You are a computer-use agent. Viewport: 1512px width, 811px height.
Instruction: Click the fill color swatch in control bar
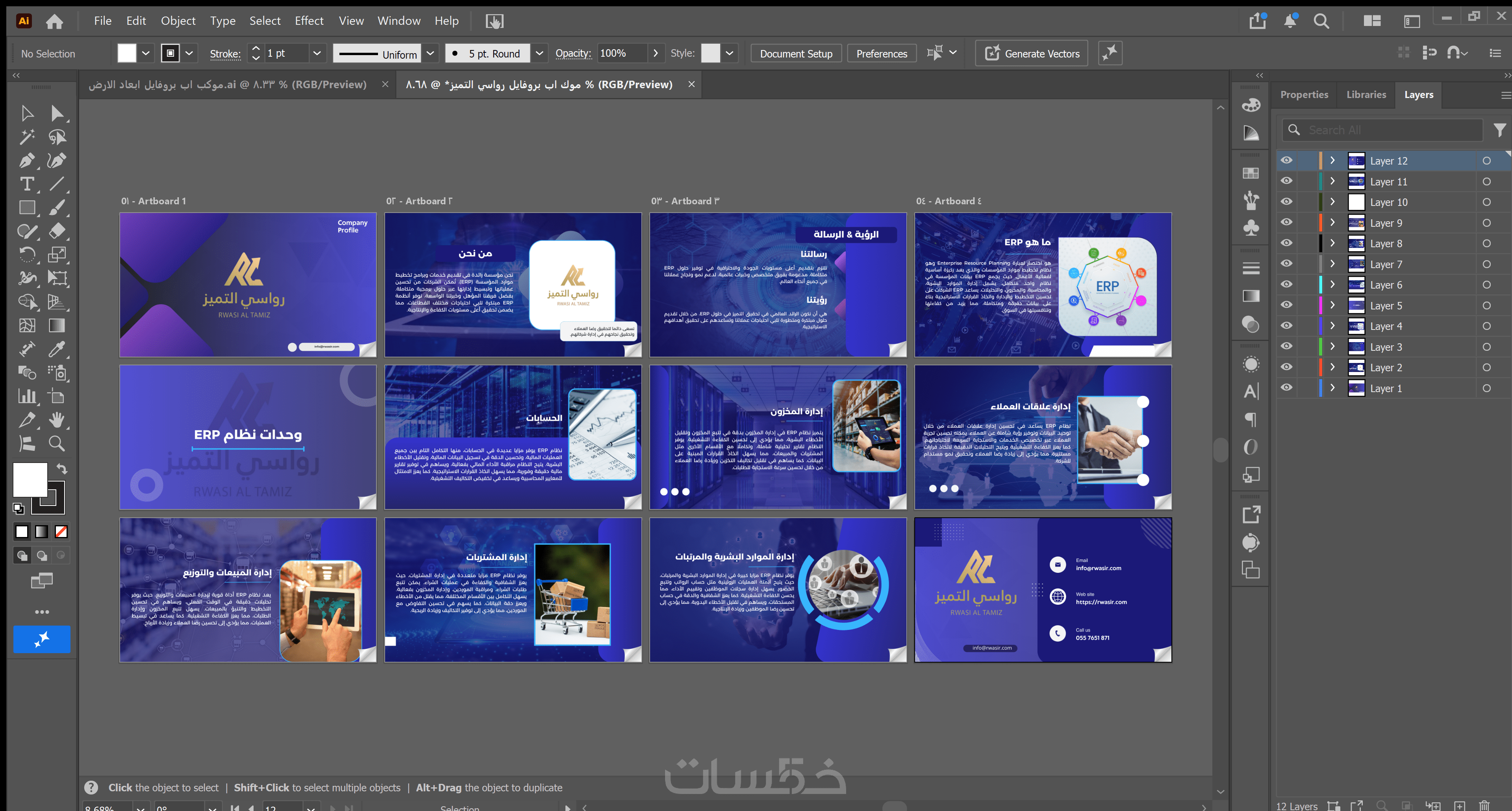(127, 54)
